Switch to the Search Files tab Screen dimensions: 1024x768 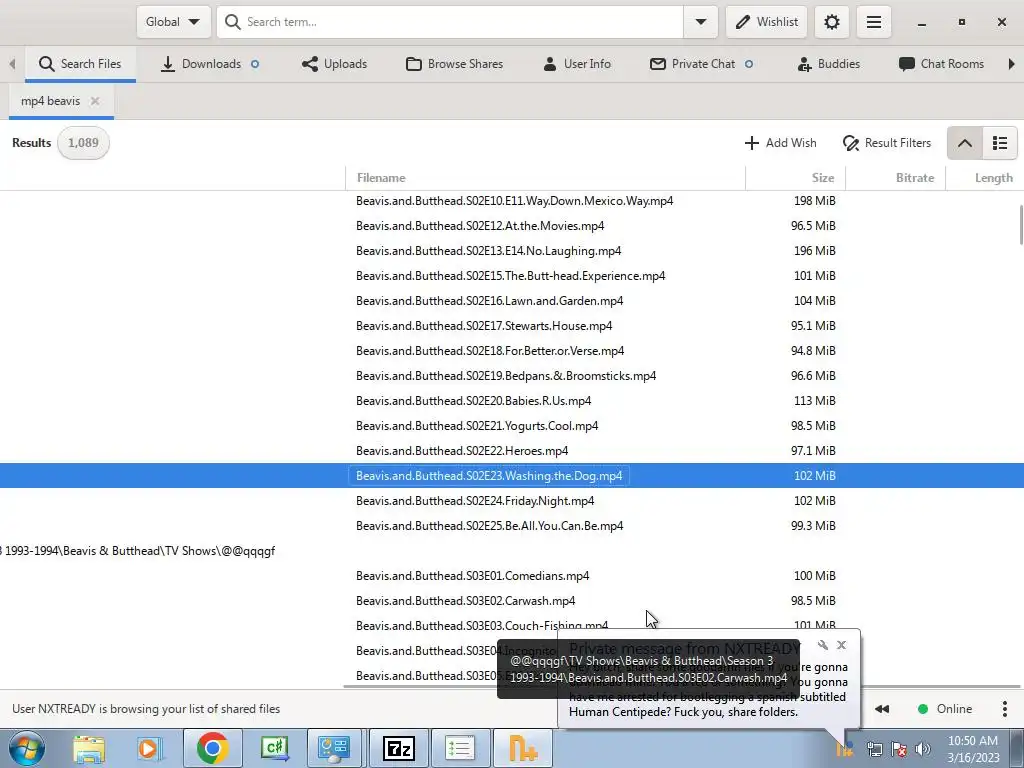tap(80, 64)
